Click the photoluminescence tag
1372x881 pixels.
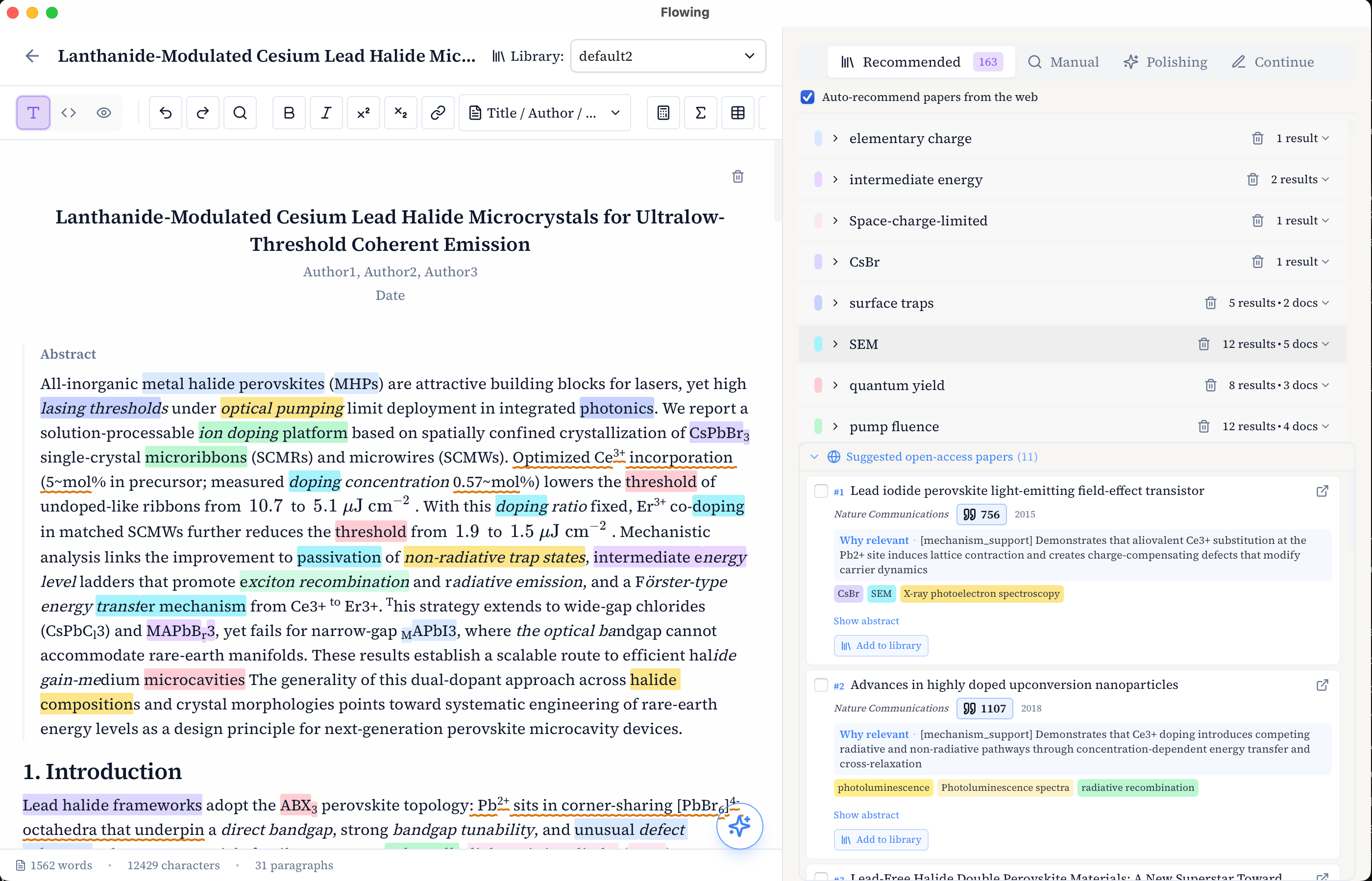click(883, 788)
